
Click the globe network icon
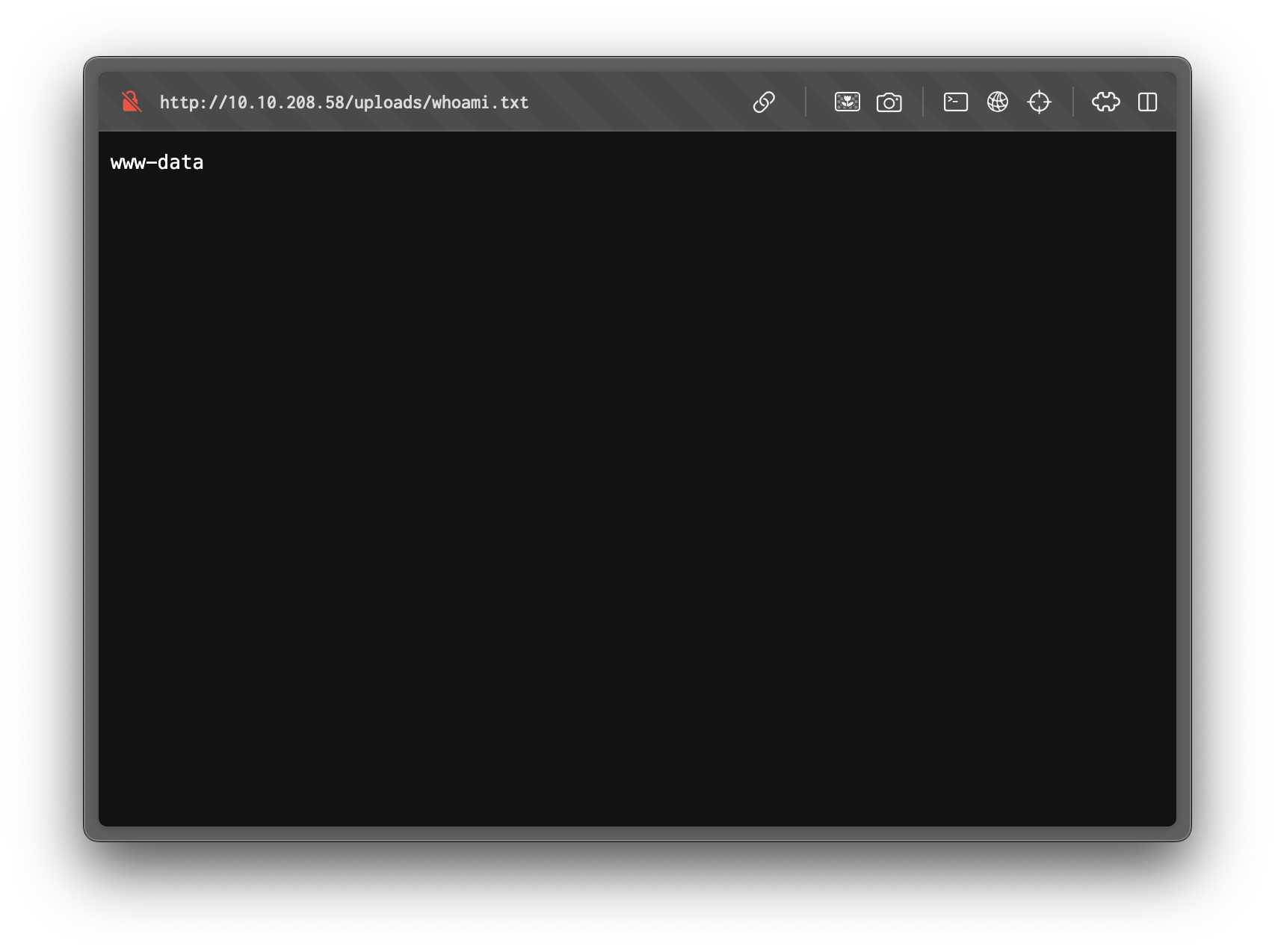pyautogui.click(x=997, y=102)
